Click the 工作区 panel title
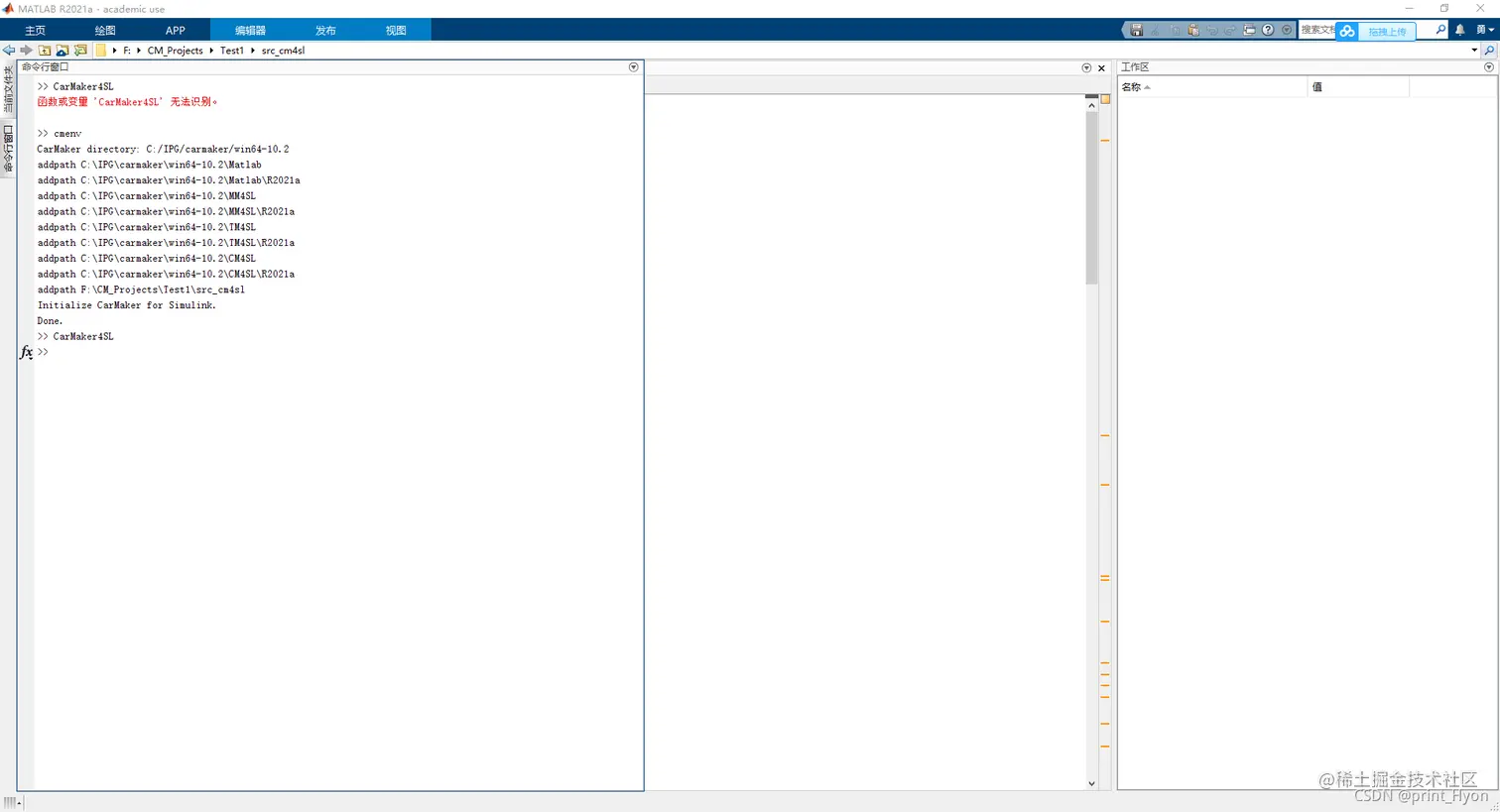Viewport: 1500px width, 812px height. point(1135,67)
